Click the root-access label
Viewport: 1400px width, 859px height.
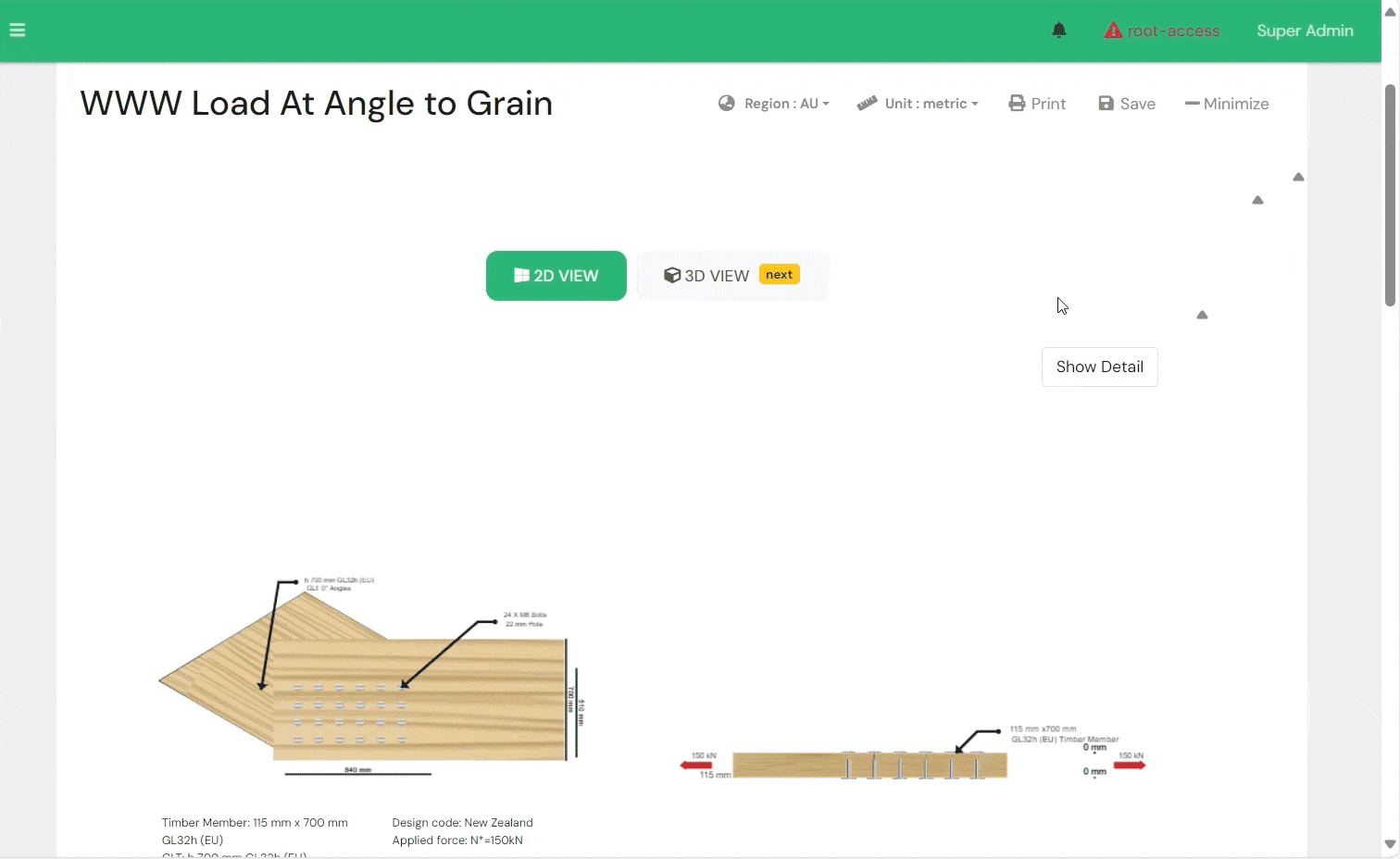[x=1173, y=31]
